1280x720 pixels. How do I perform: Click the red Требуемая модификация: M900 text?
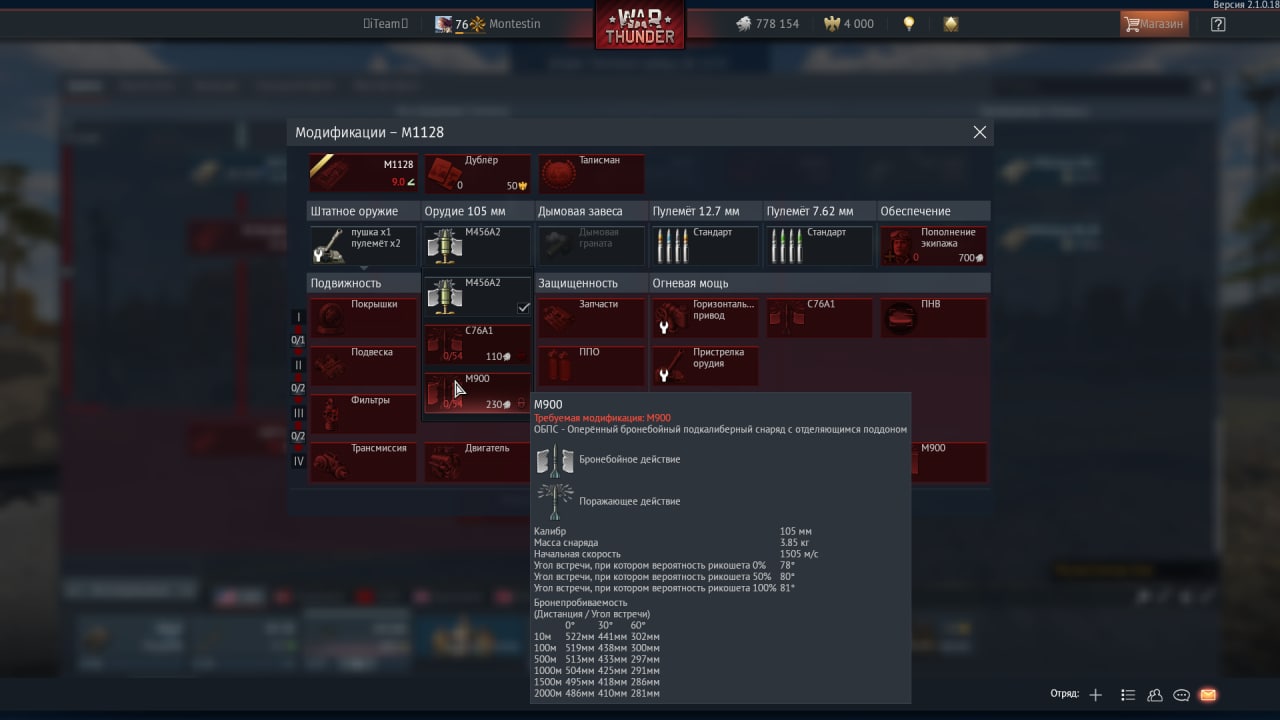tap(602, 418)
